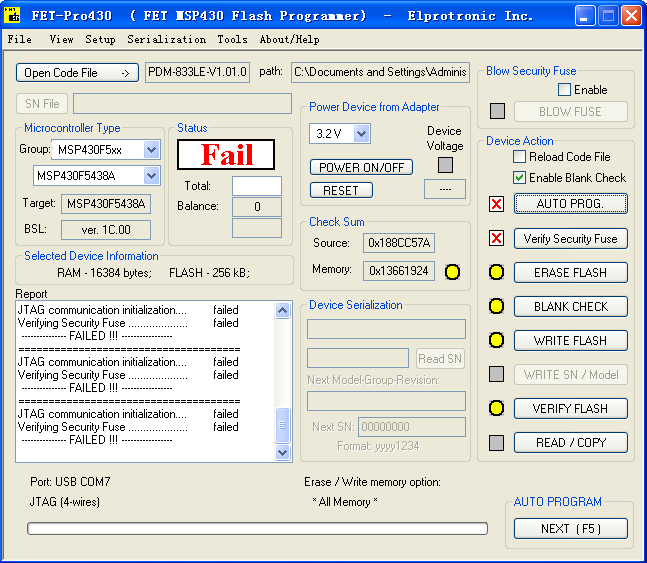Click the POWER ON/OFF button
Viewport: 647px width, 563px height.
(361, 167)
